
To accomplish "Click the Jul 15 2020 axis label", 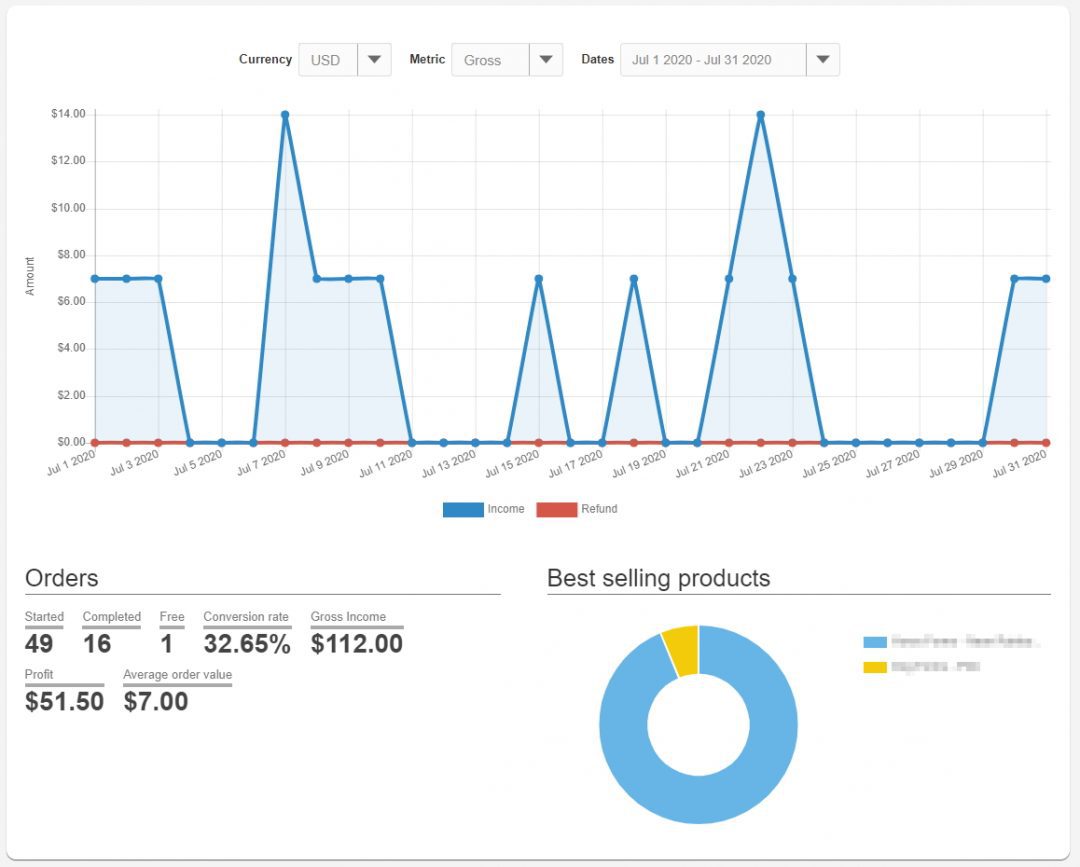I will pos(512,464).
